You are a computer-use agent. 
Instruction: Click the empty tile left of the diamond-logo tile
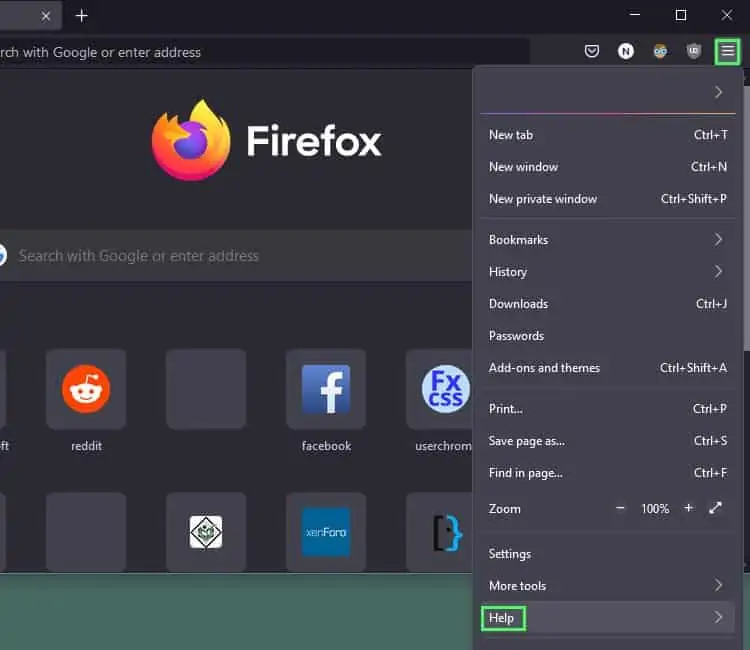(x=86, y=532)
